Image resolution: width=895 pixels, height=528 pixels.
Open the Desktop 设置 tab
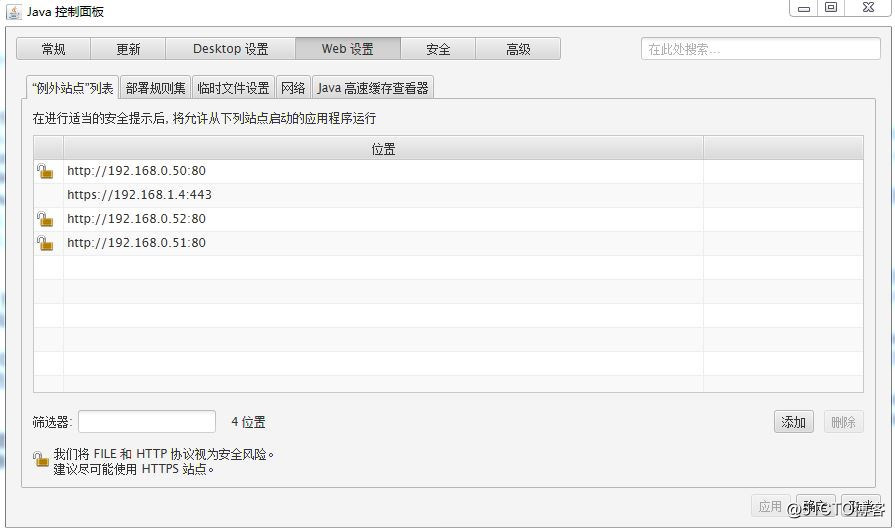(231, 49)
